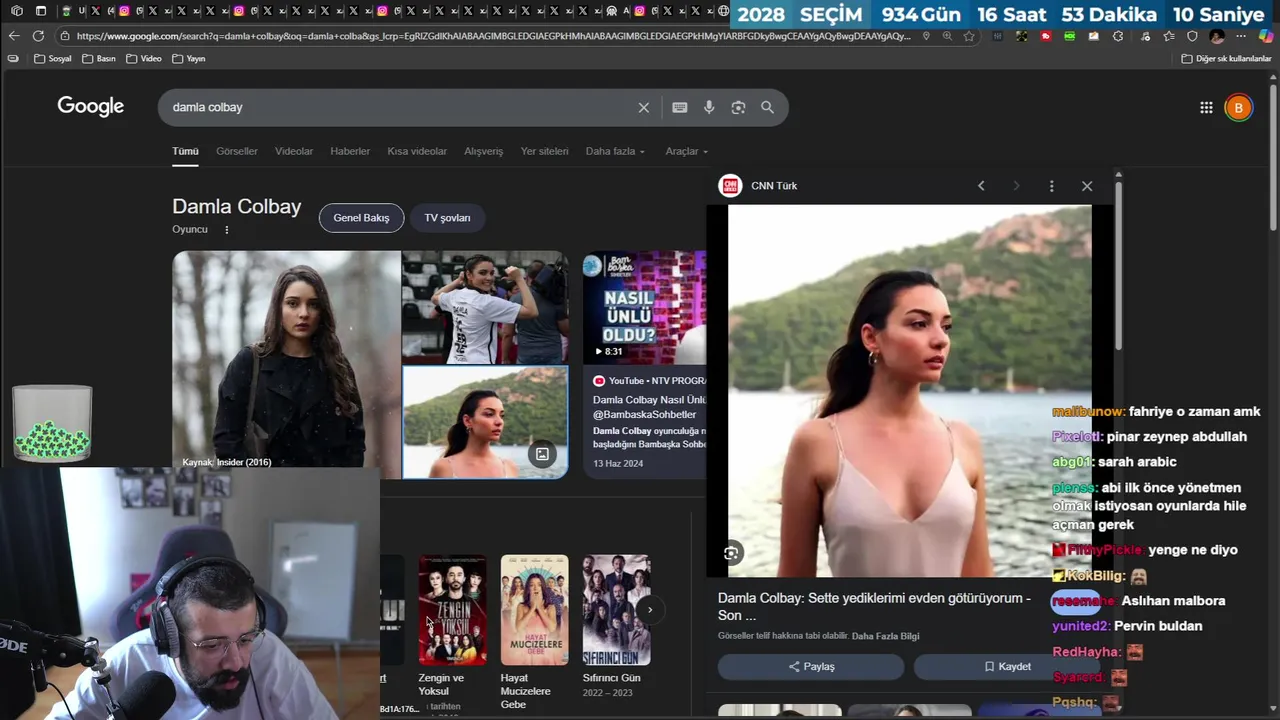Select the Tümü results tab
The width and height of the screenshot is (1280, 720).
pos(185,151)
